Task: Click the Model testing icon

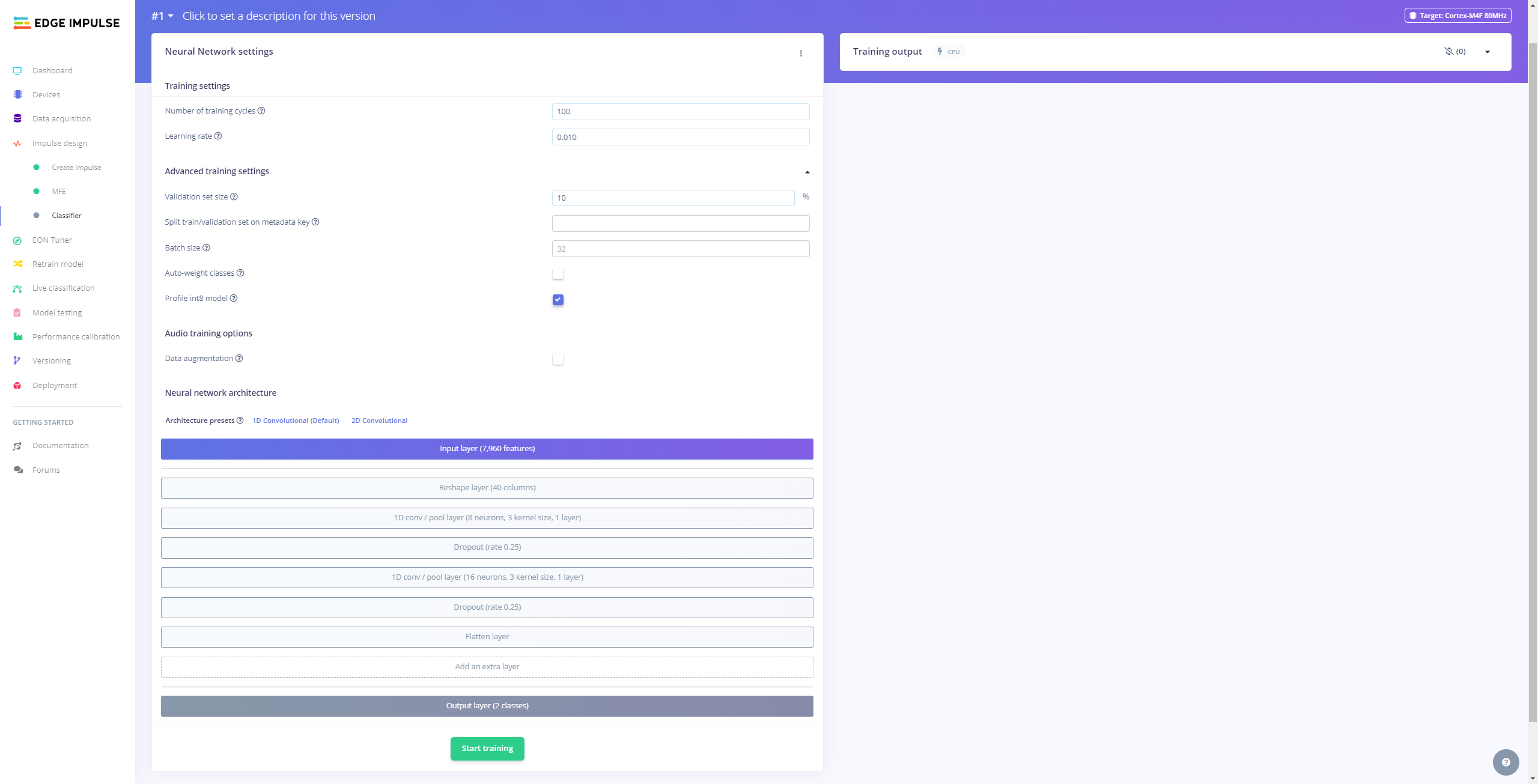Action: [17, 313]
